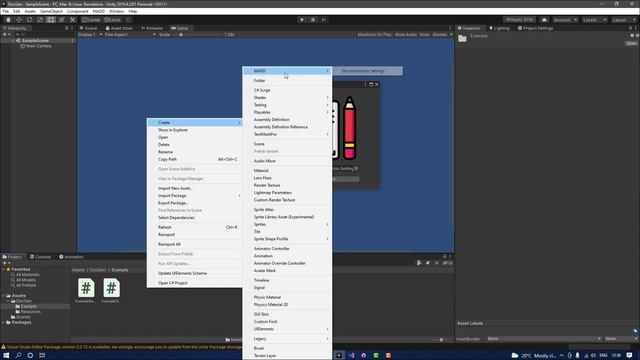
Task: Toggle the Center pivot mode button
Action: pos(91,20)
